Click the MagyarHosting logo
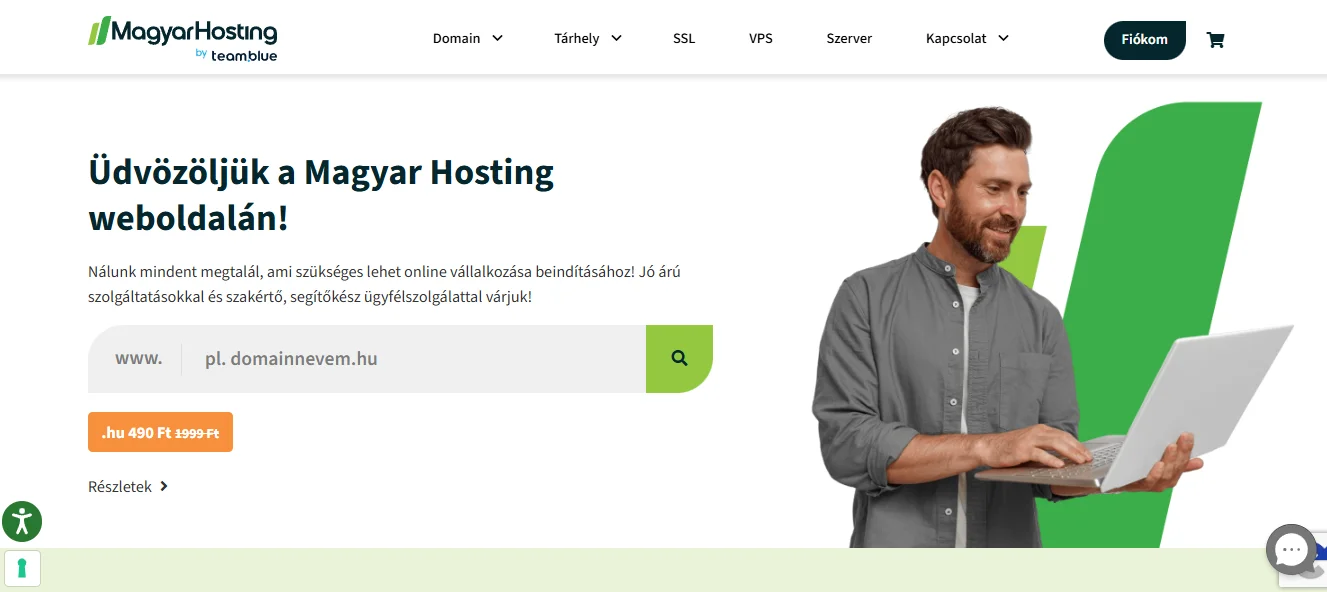Image resolution: width=1327 pixels, height=592 pixels. click(182, 39)
